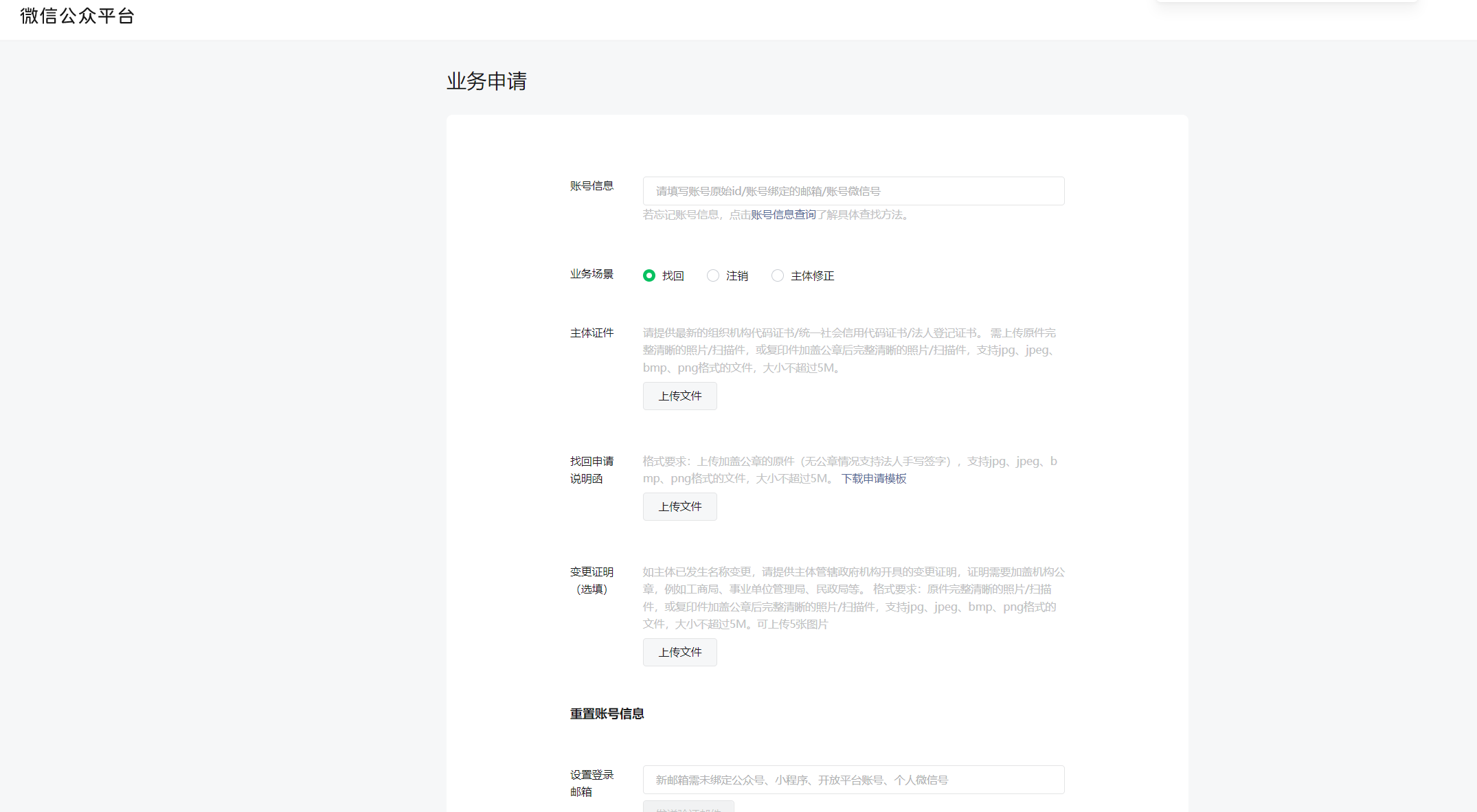Image resolution: width=1477 pixels, height=812 pixels.
Task: Click the partially visible button below email input
Action: tap(688, 807)
